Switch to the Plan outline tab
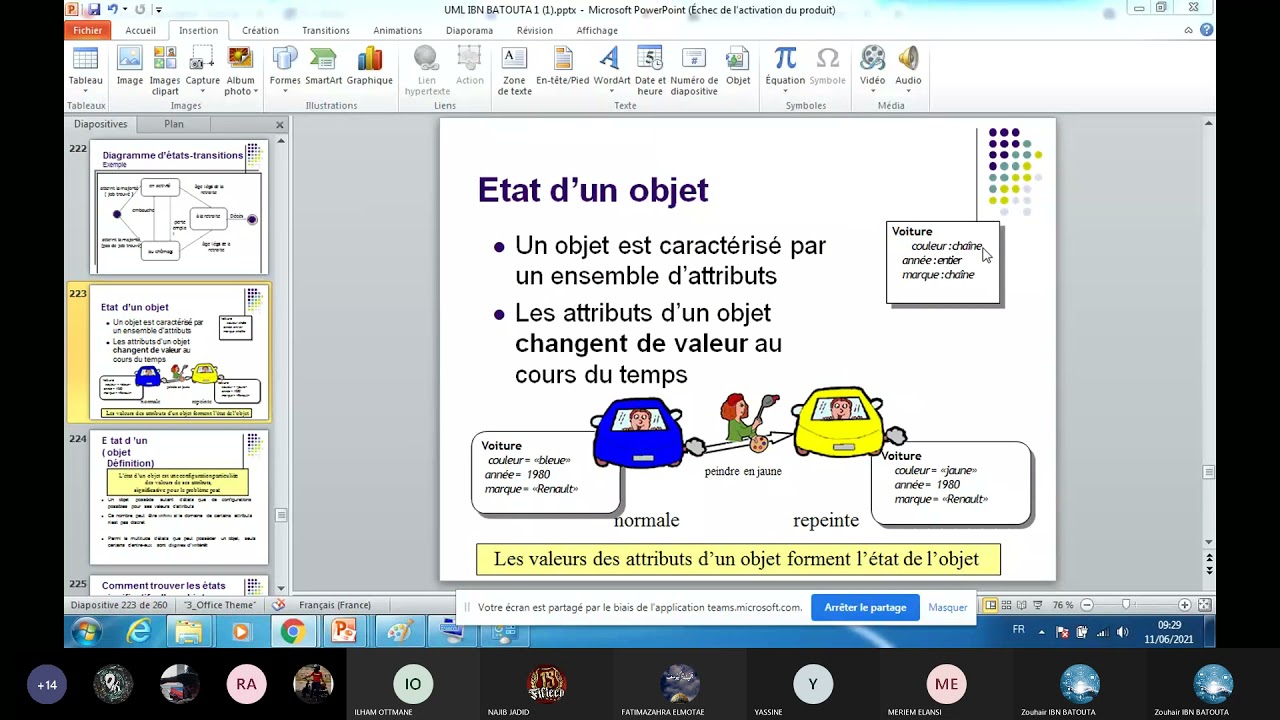This screenshot has width=1280, height=720. [174, 124]
